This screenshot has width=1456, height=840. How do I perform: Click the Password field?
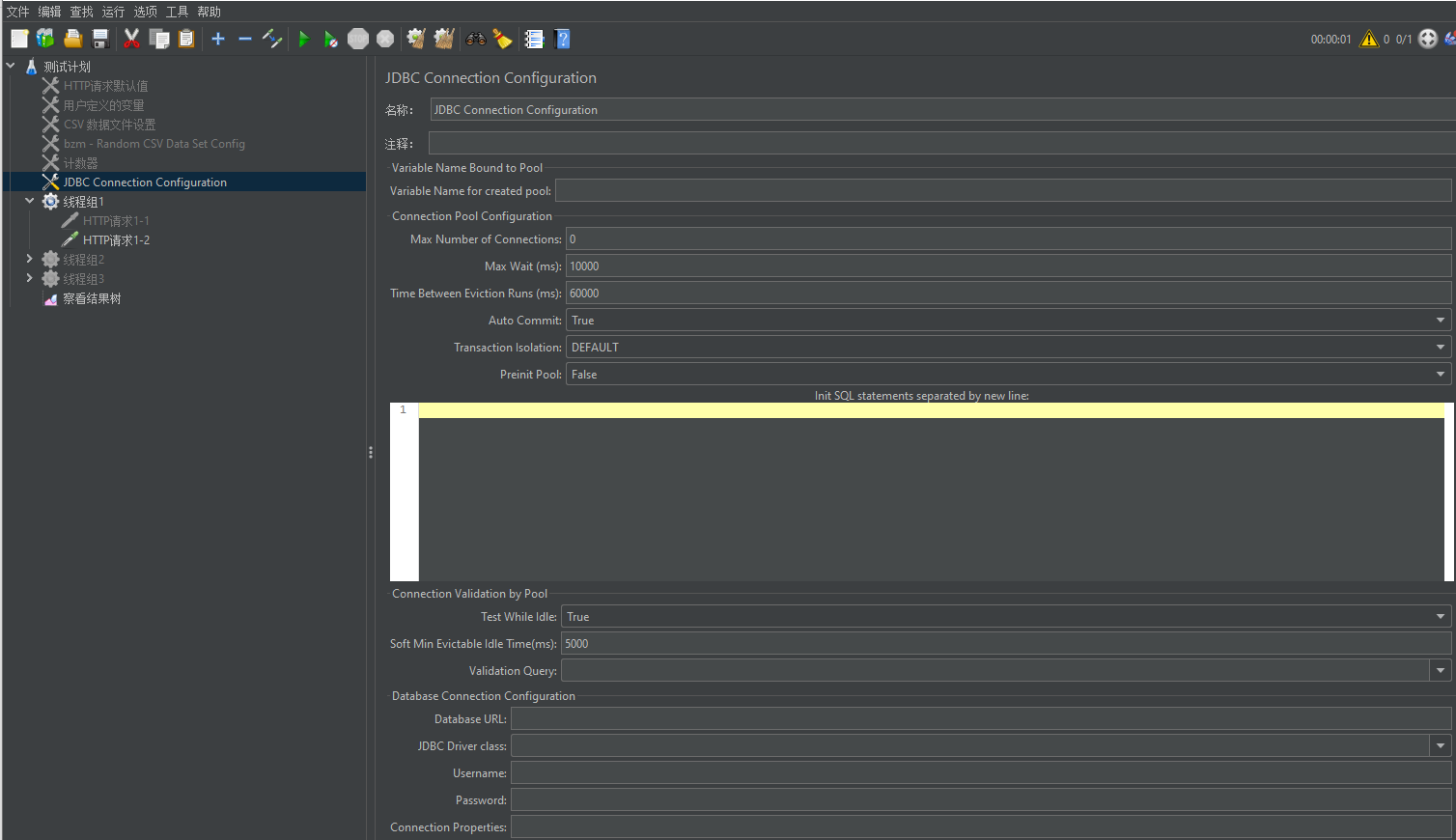click(x=981, y=799)
